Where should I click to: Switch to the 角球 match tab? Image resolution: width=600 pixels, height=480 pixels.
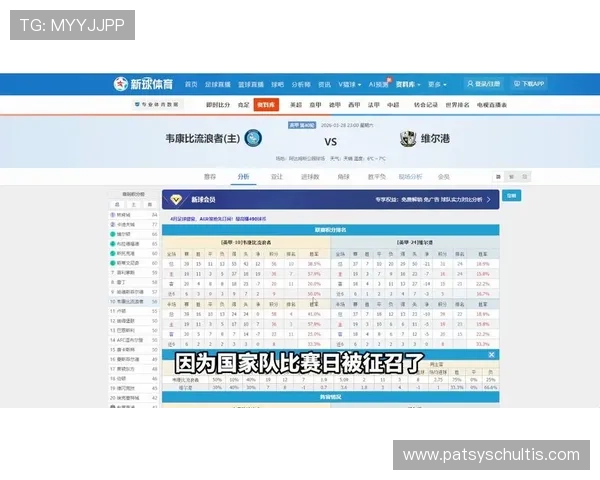(x=343, y=176)
